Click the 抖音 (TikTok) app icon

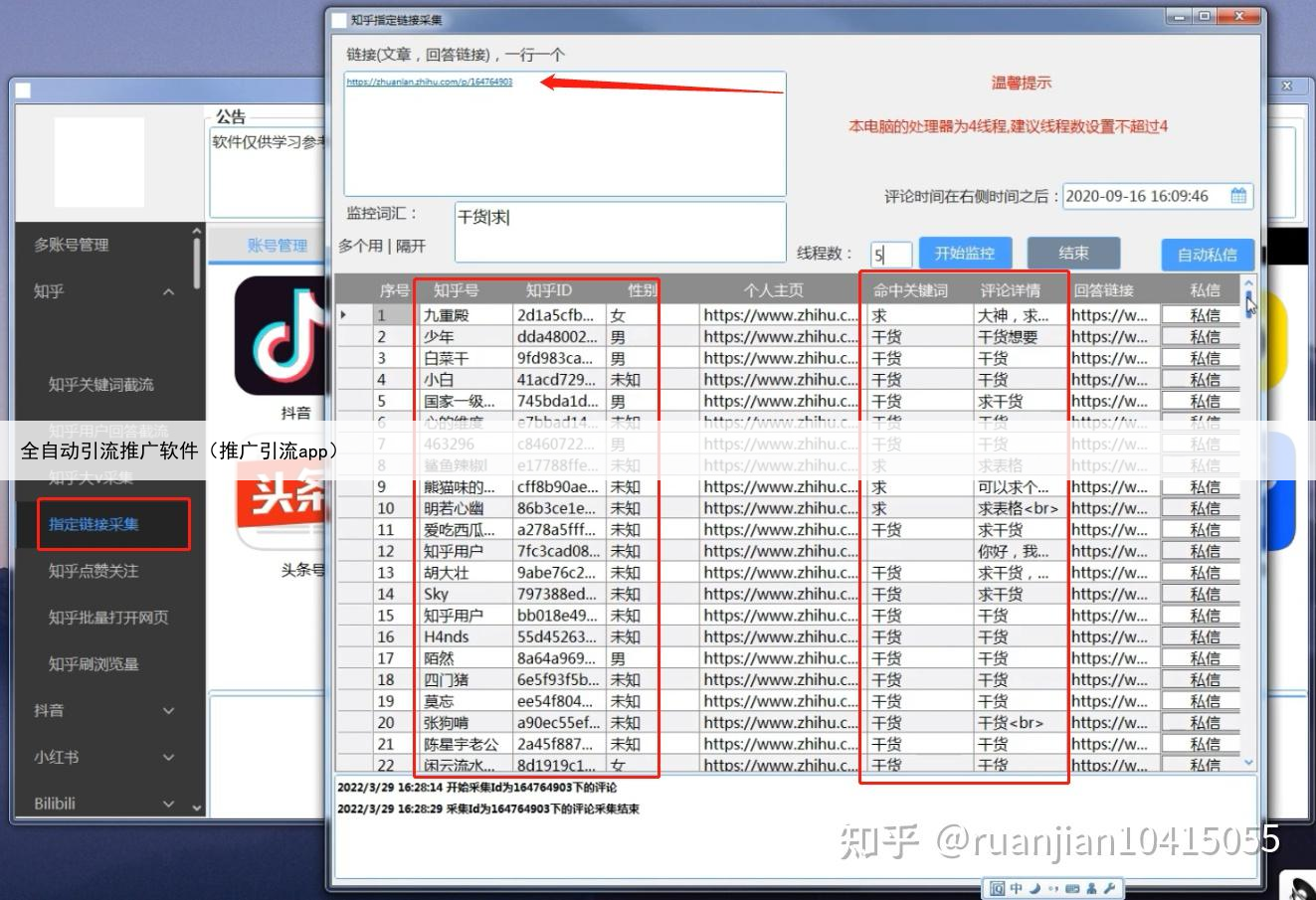click(282, 336)
